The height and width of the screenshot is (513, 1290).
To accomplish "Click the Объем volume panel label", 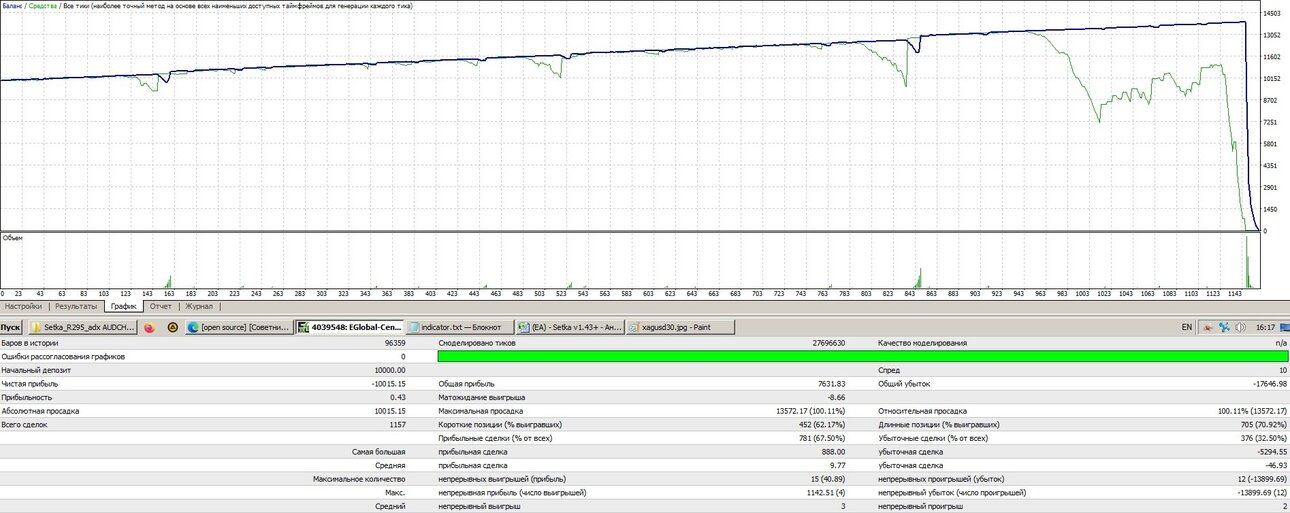I will [13, 238].
